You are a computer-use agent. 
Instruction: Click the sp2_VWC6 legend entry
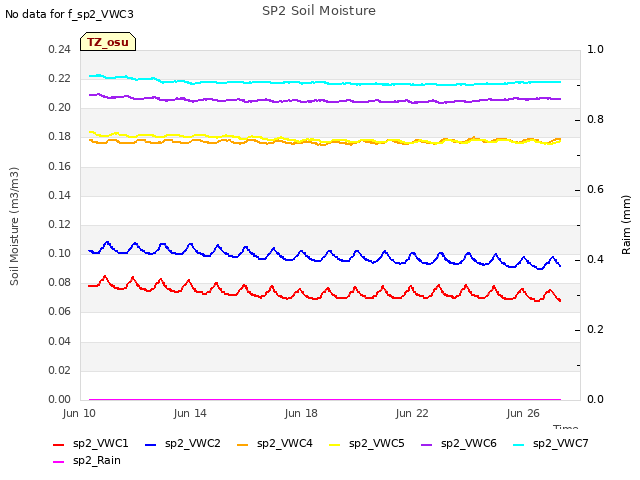459,444
